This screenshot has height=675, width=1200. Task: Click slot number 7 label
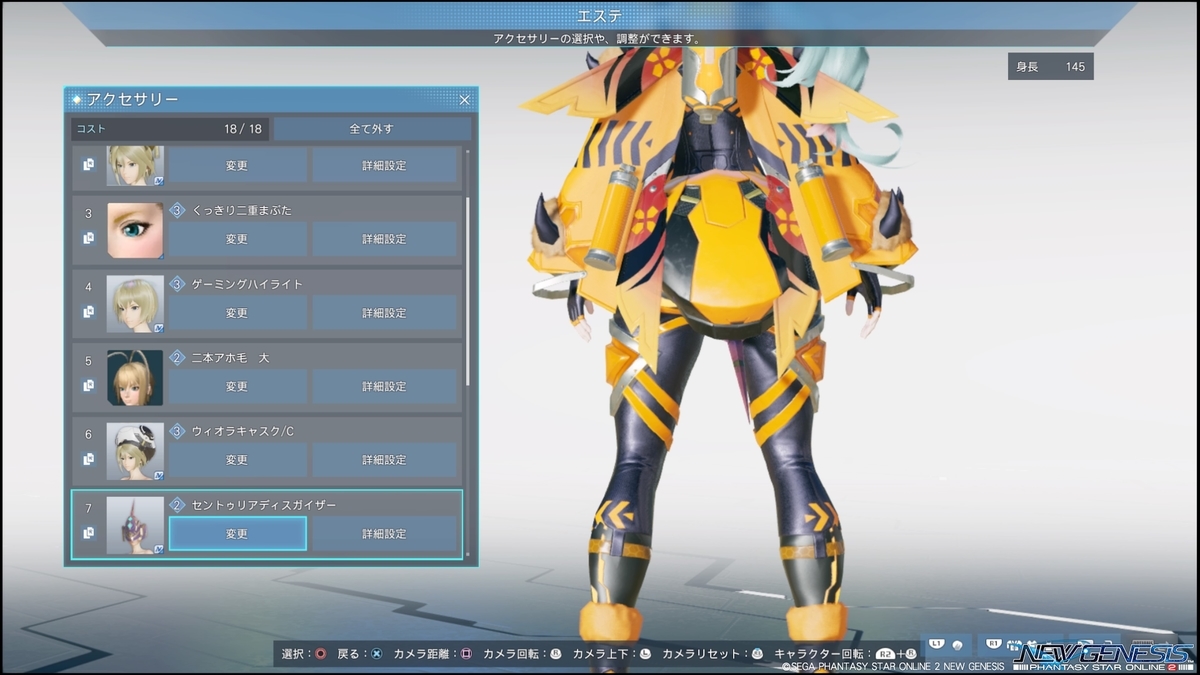(88, 509)
